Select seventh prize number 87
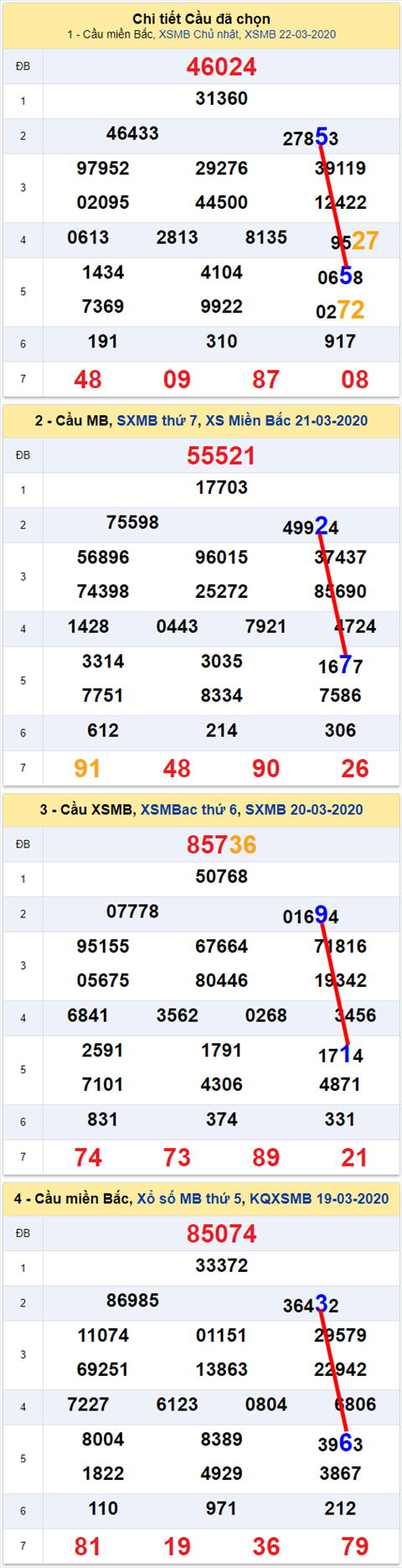Viewport: 402px width, 1568px height. [x=266, y=380]
